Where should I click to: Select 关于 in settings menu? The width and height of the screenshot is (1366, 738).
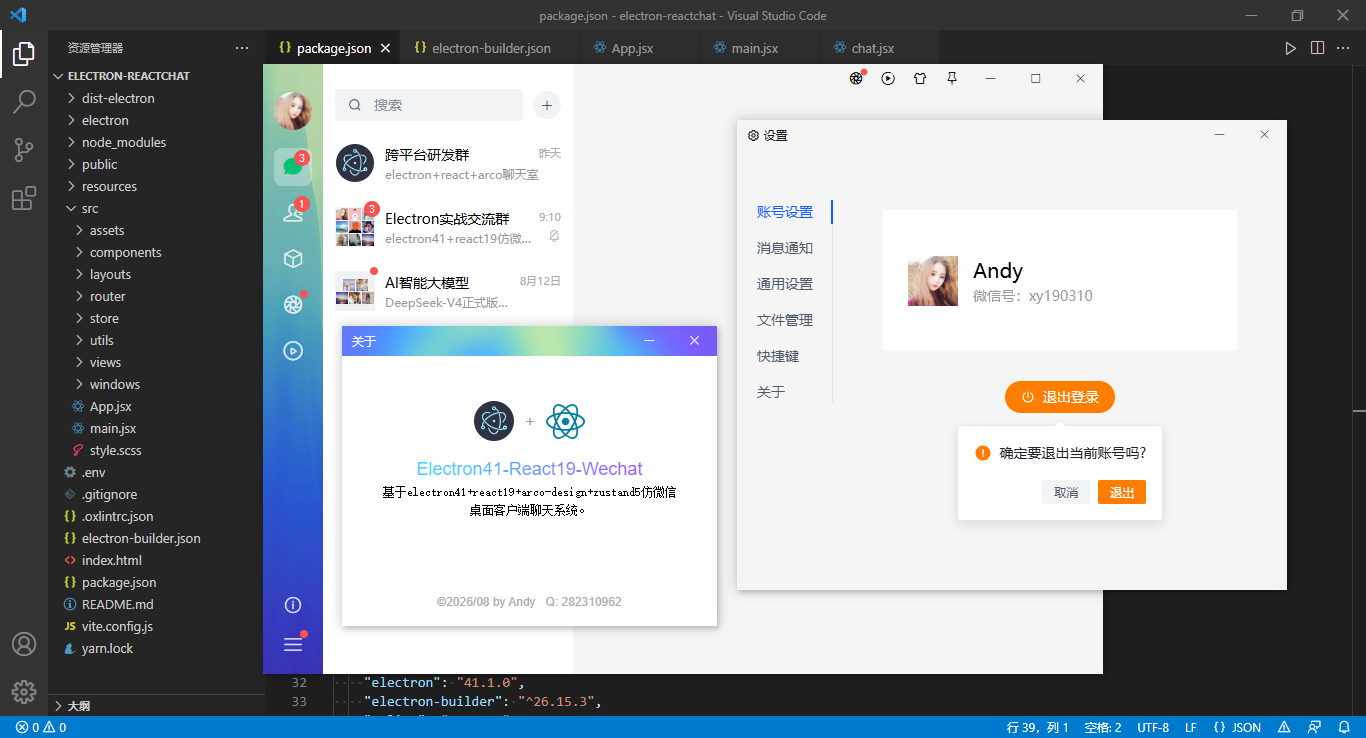click(771, 392)
